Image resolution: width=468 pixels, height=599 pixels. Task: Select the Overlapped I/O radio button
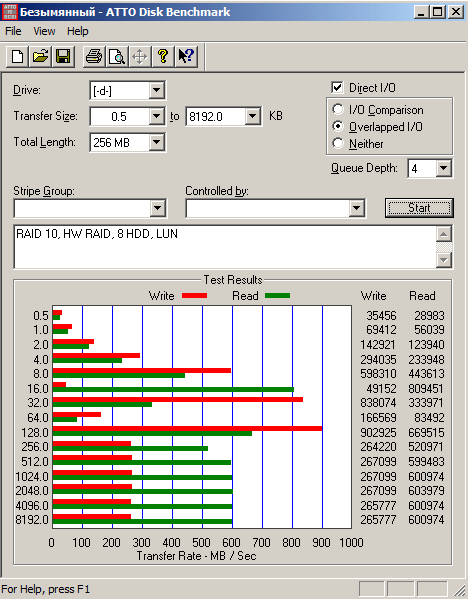click(x=338, y=126)
